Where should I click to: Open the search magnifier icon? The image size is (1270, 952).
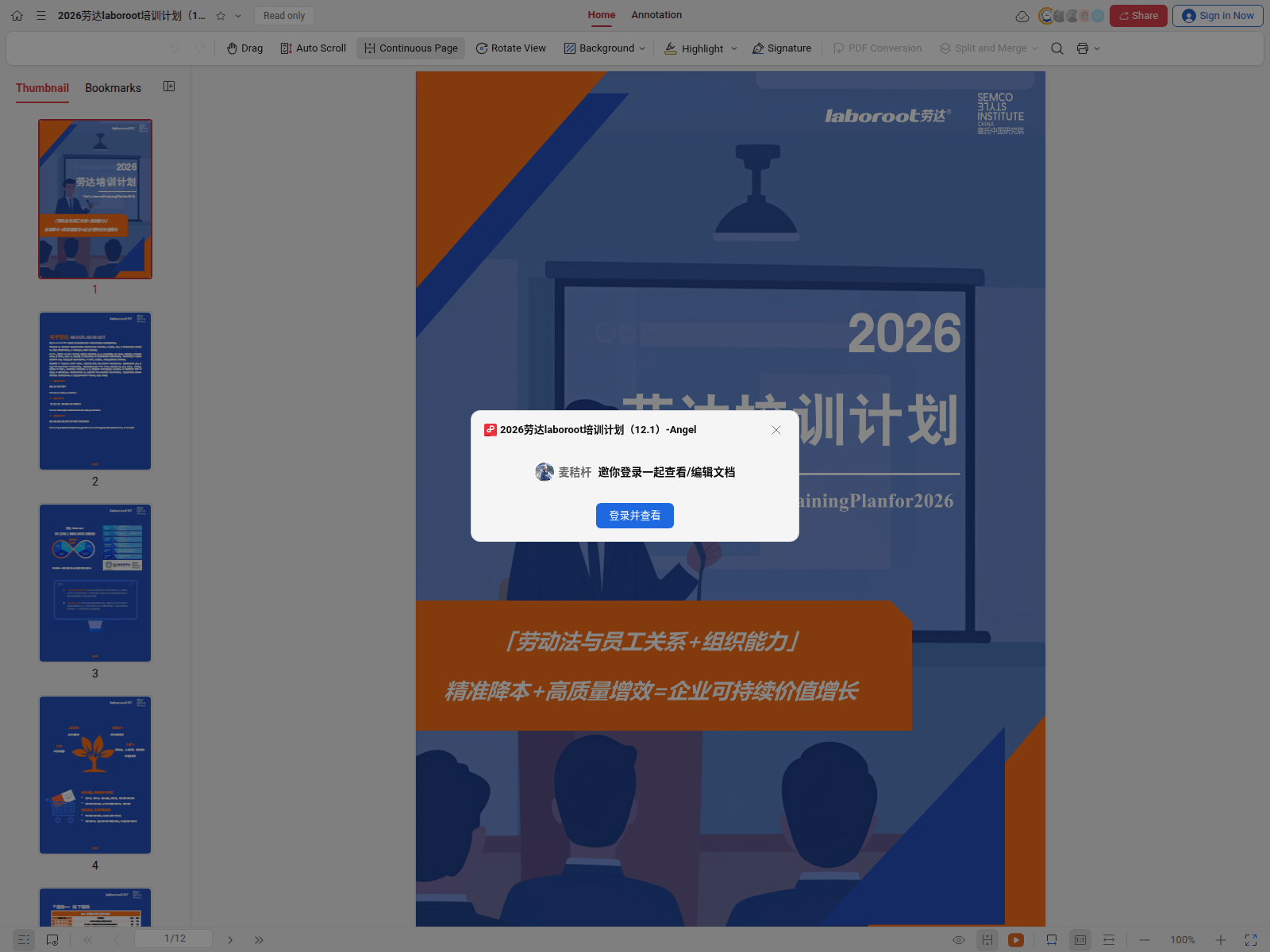click(1057, 48)
